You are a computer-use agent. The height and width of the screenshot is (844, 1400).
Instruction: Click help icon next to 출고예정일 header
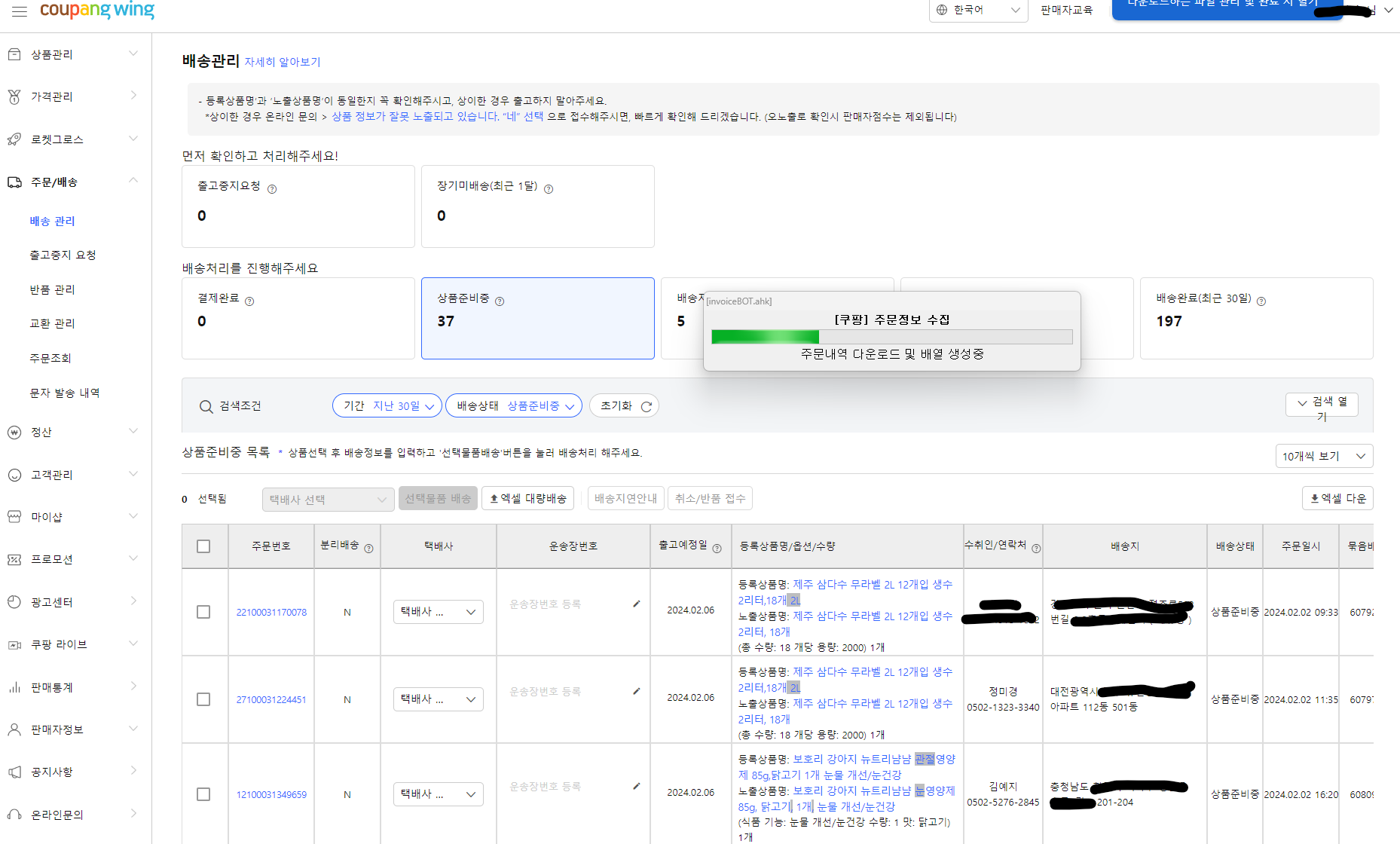[x=717, y=549]
